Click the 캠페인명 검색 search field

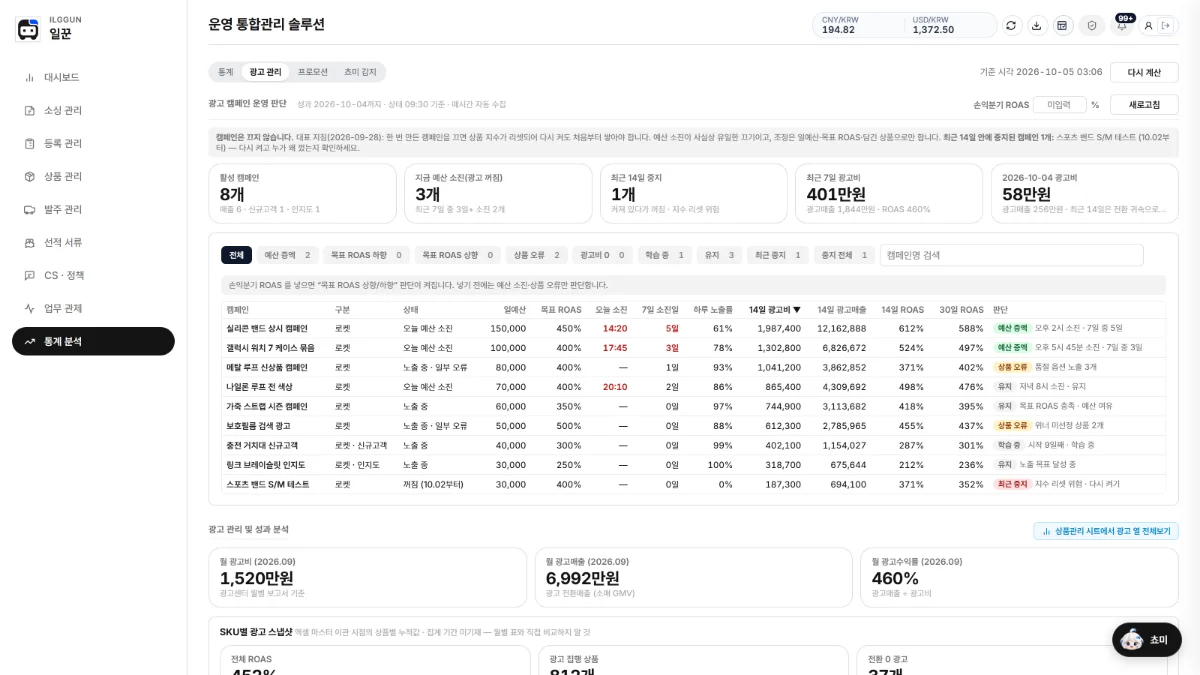(x=1011, y=255)
